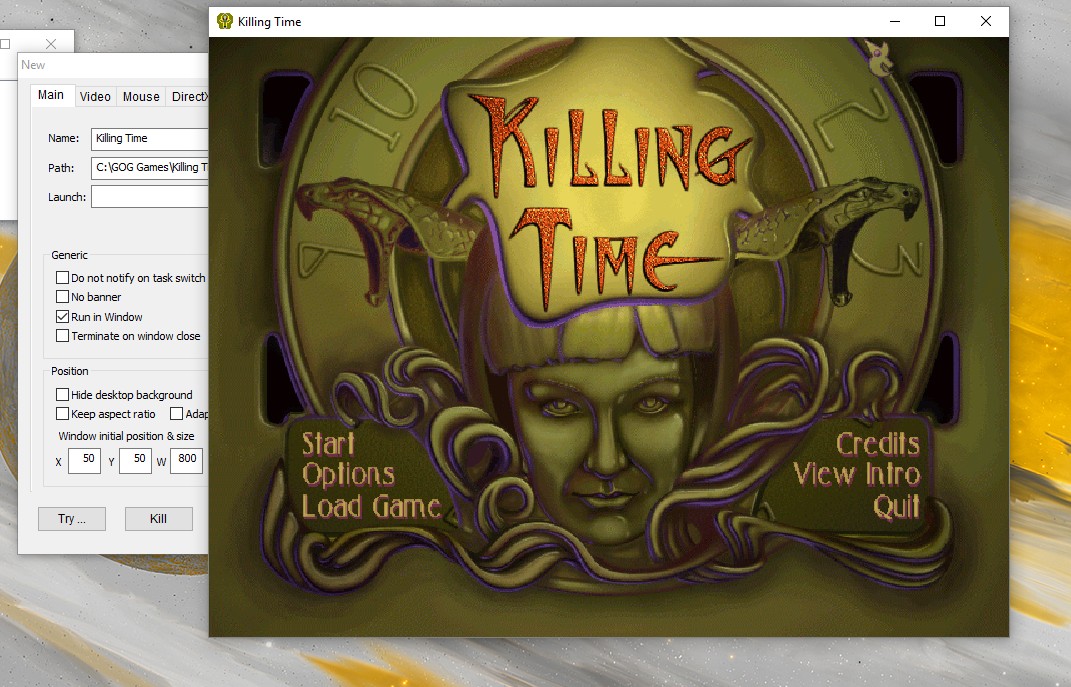The width and height of the screenshot is (1071, 687).
Task: Minimize the Killing Time window
Action: [x=895, y=21]
